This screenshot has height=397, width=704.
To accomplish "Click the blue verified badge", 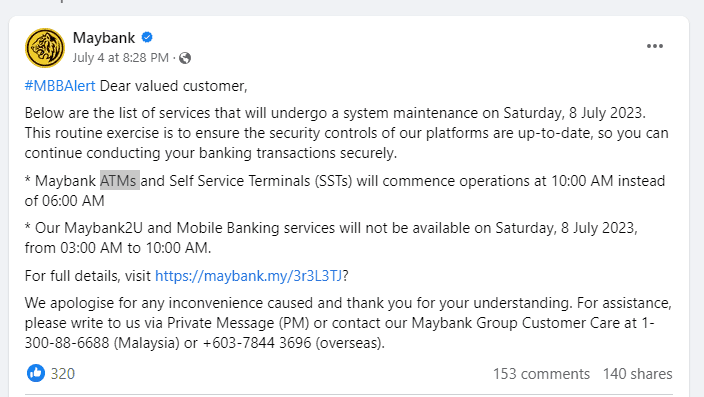I will (x=147, y=37).
